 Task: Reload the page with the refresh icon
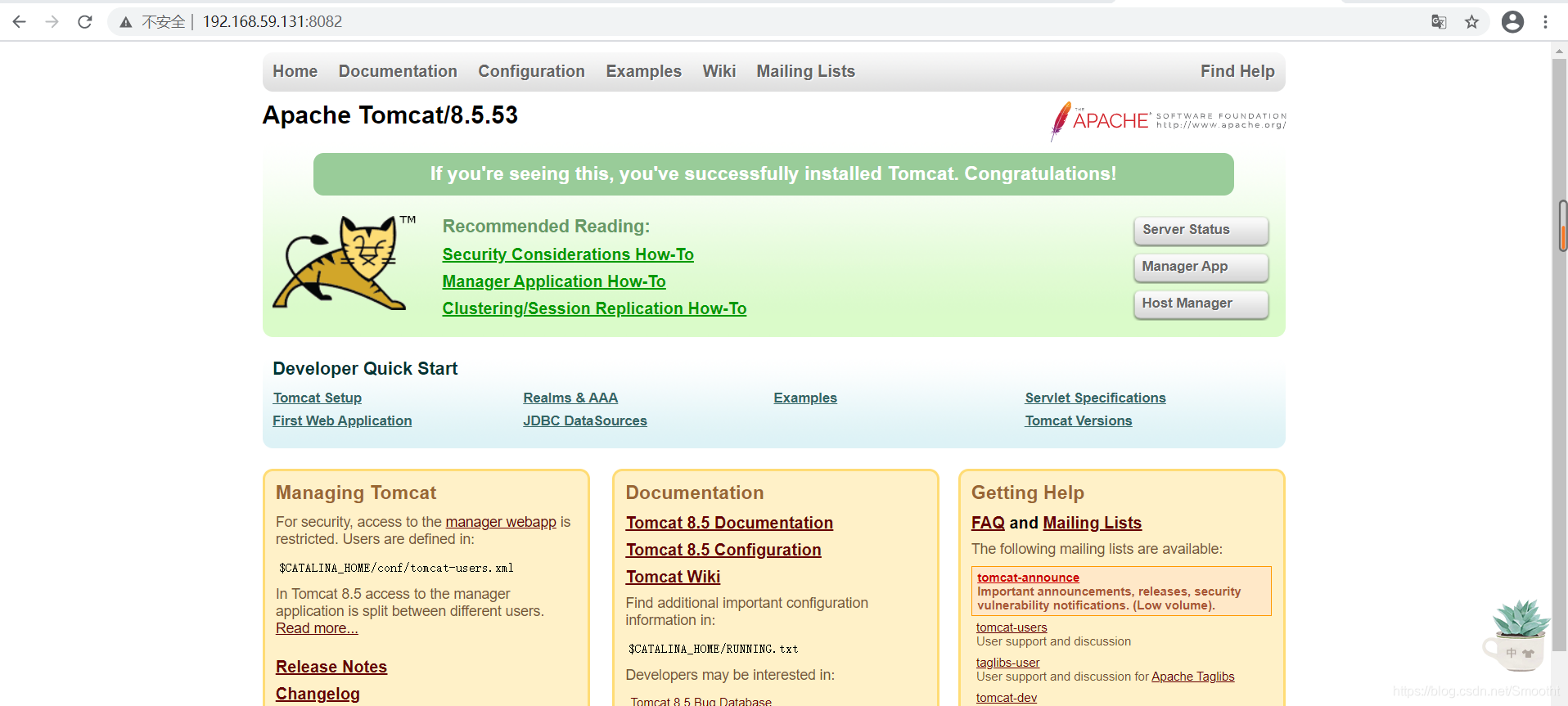(x=85, y=22)
